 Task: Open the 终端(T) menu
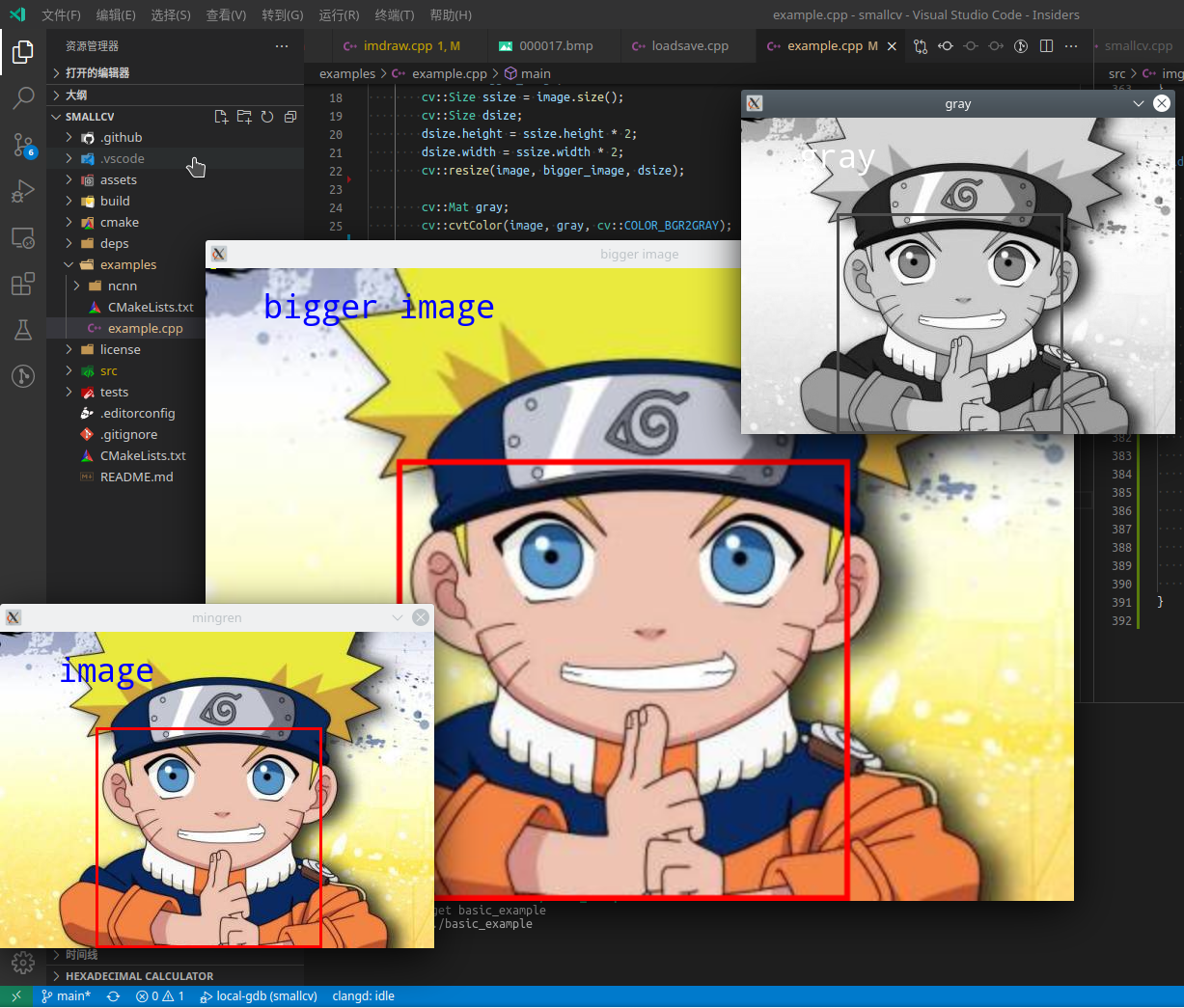click(394, 15)
